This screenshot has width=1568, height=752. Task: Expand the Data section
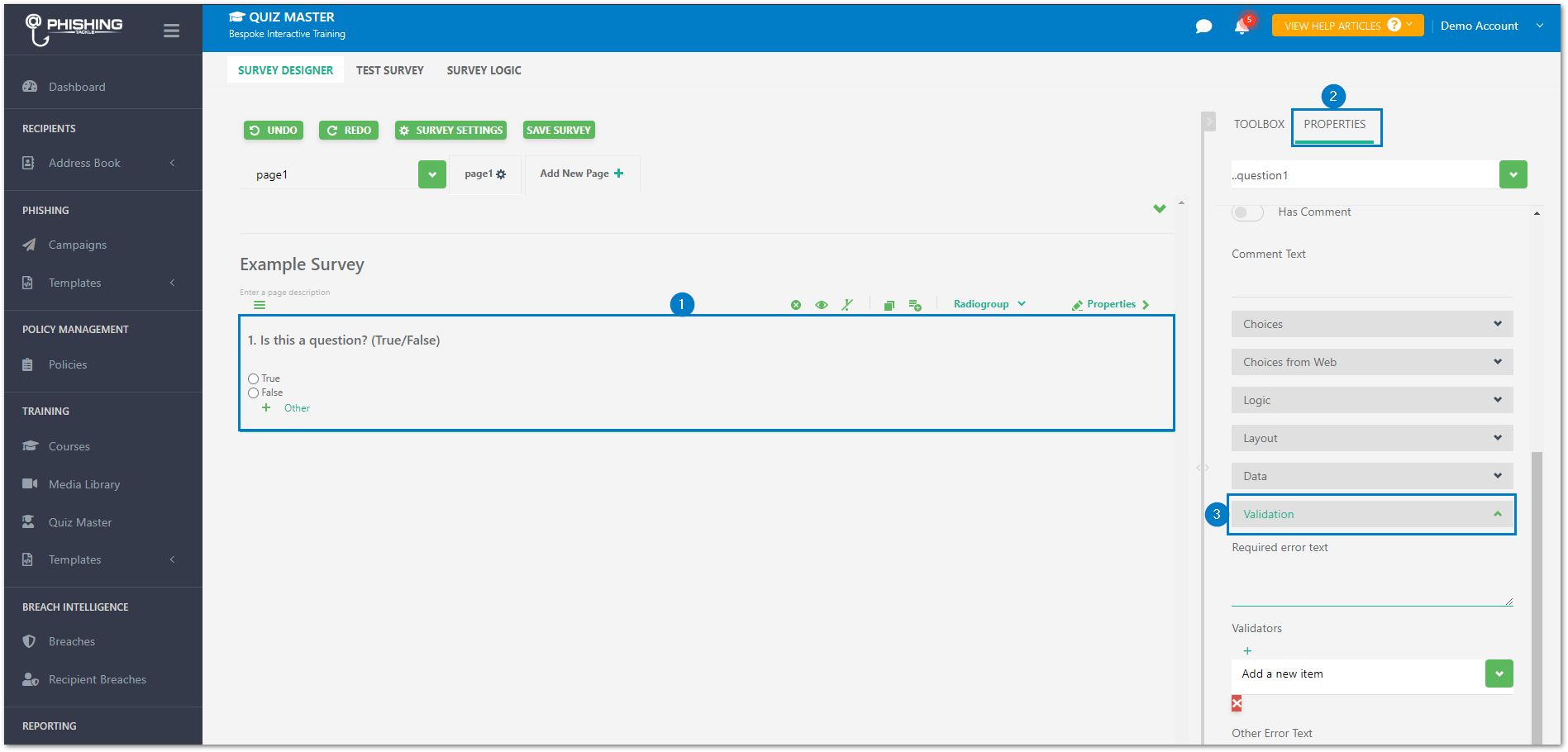[1372, 476]
